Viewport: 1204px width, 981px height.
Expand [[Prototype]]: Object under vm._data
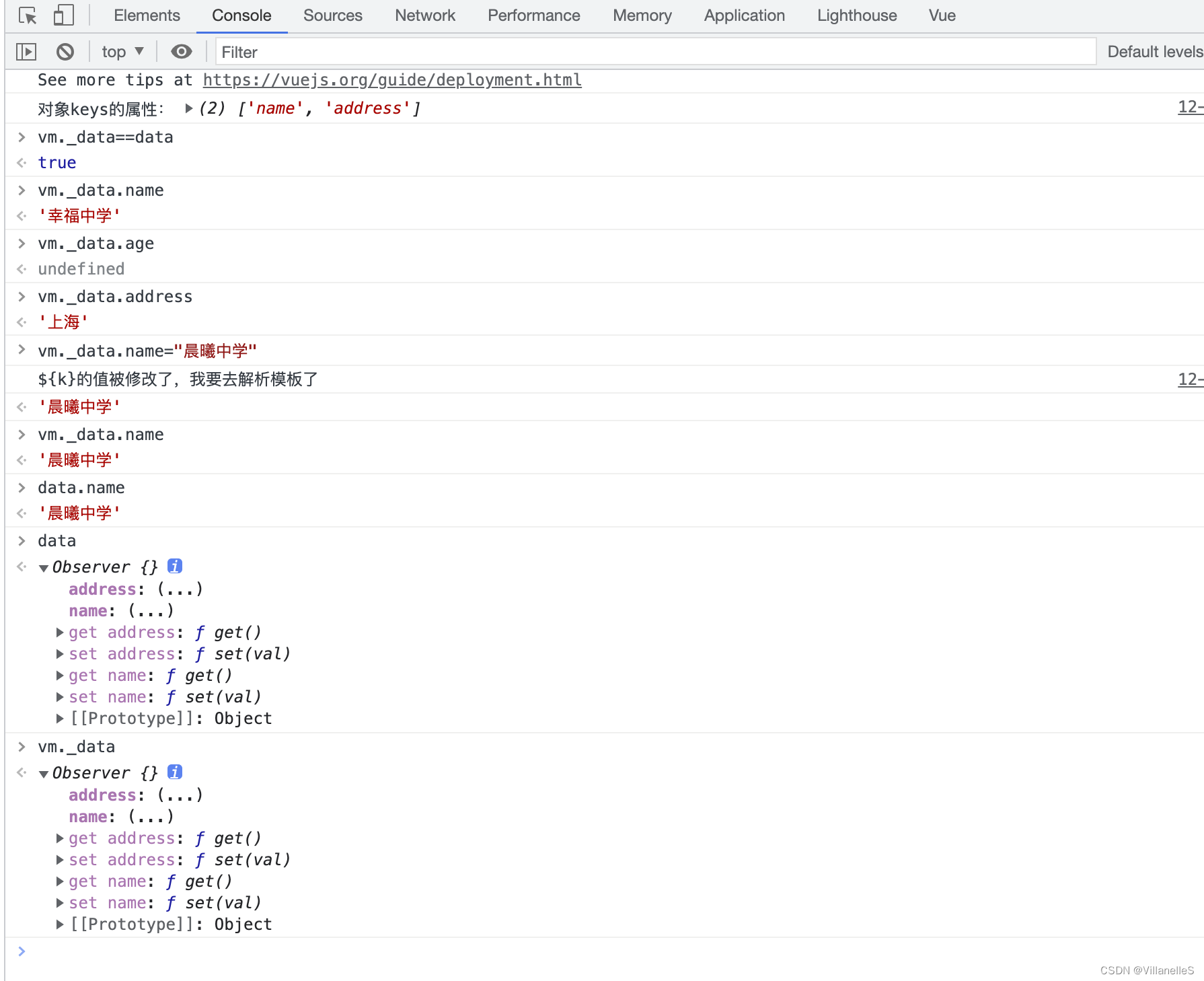60,924
